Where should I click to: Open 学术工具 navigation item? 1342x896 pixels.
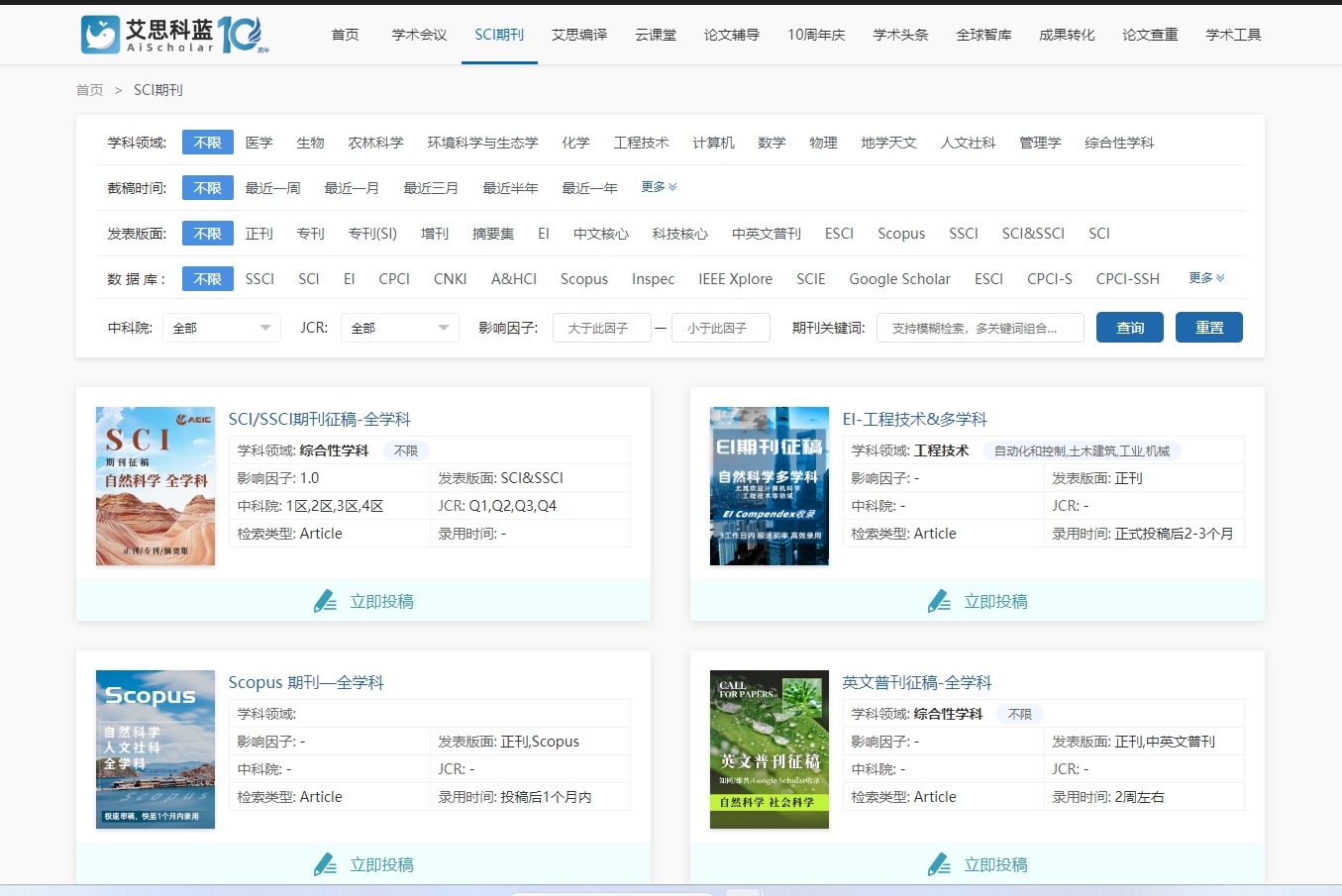pos(1233,35)
